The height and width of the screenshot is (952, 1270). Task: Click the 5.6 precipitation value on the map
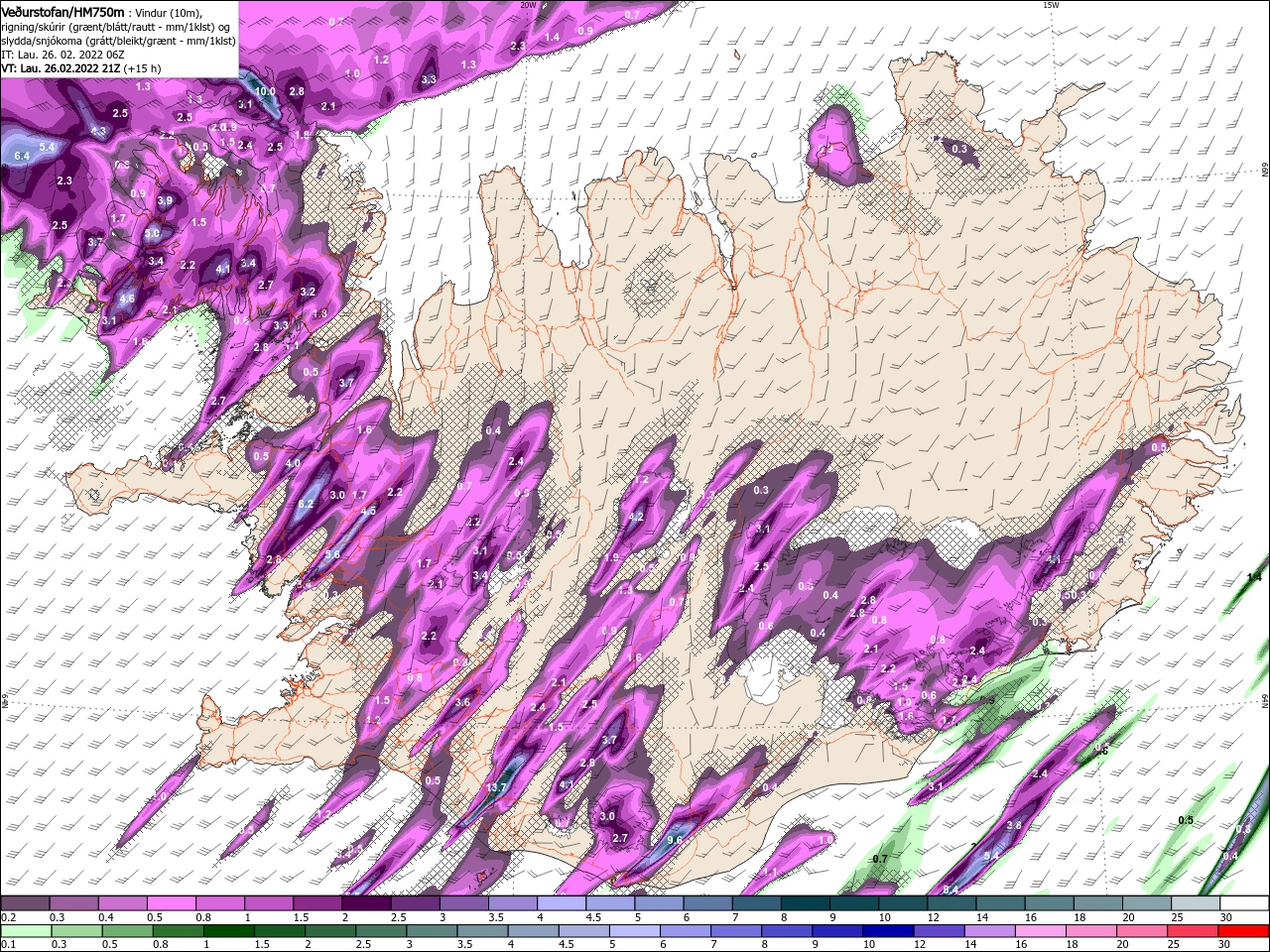332,554
